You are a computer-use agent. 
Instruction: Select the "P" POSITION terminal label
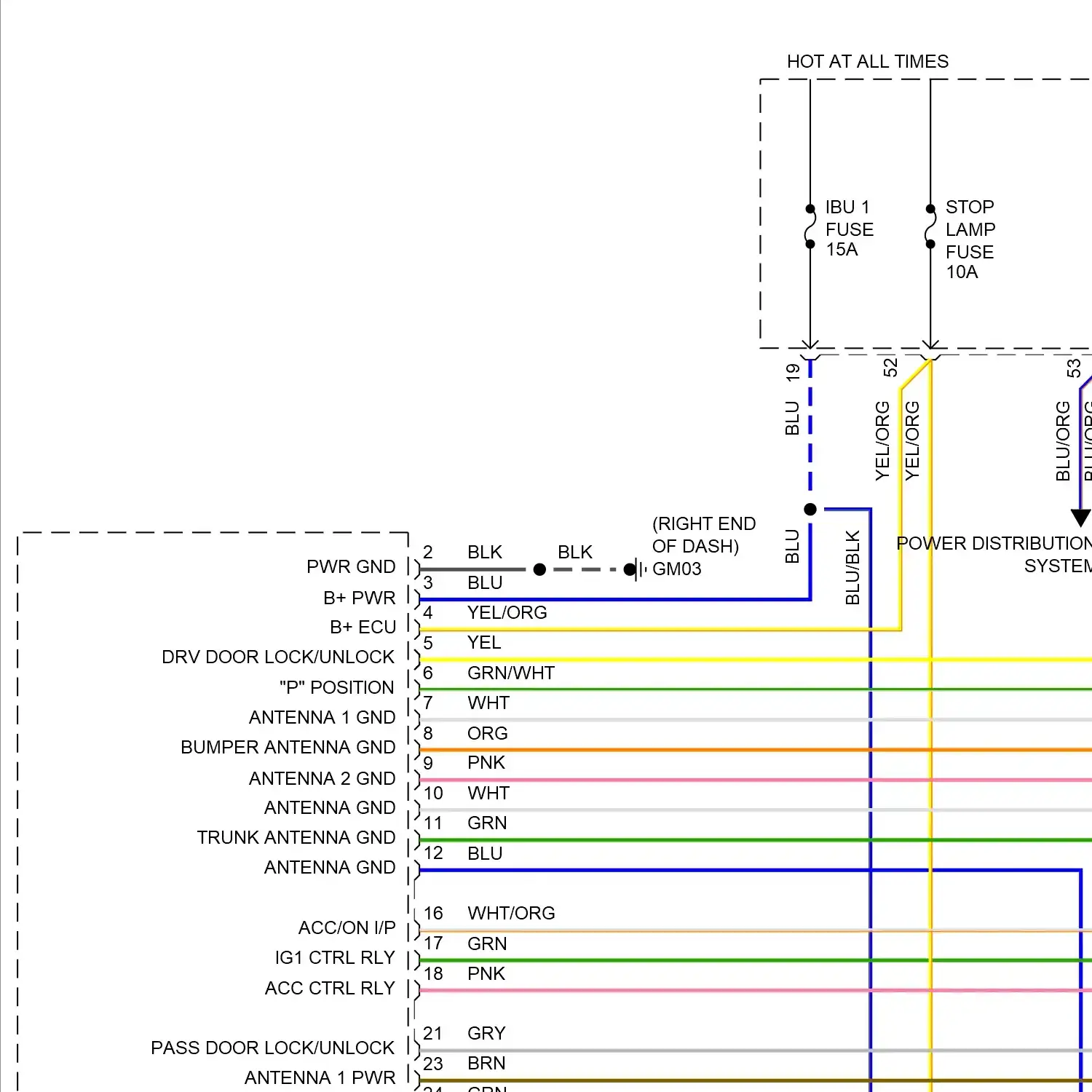click(336, 687)
